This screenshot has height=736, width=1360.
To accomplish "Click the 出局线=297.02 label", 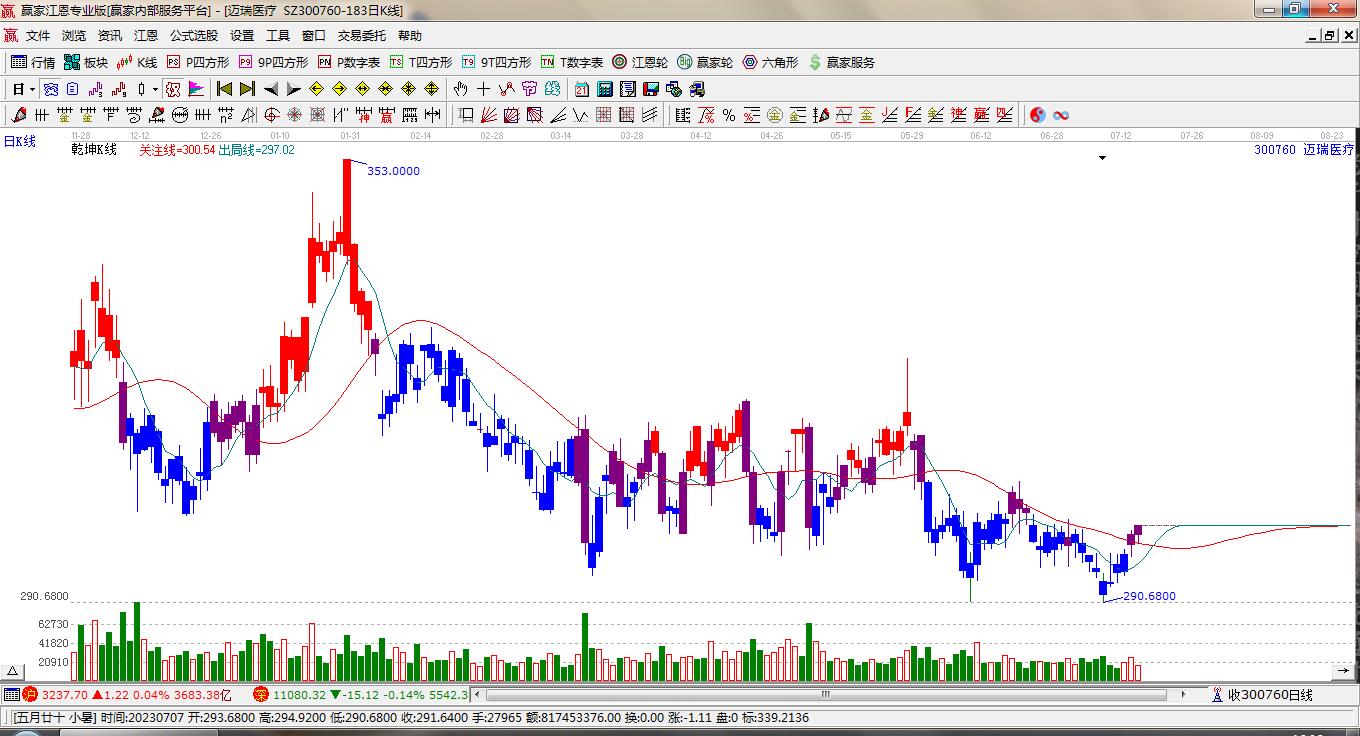I will [257, 150].
